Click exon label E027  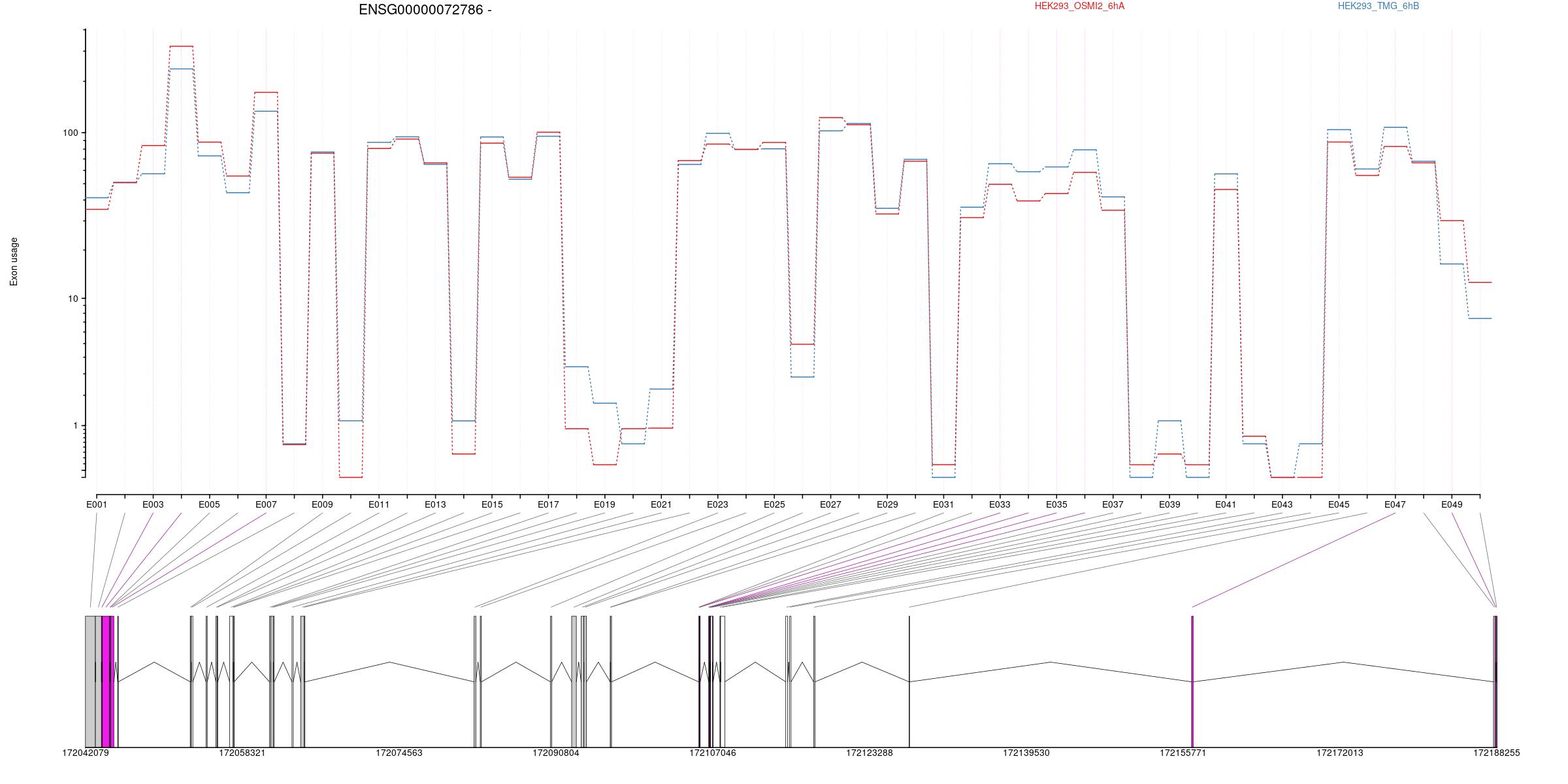click(830, 504)
